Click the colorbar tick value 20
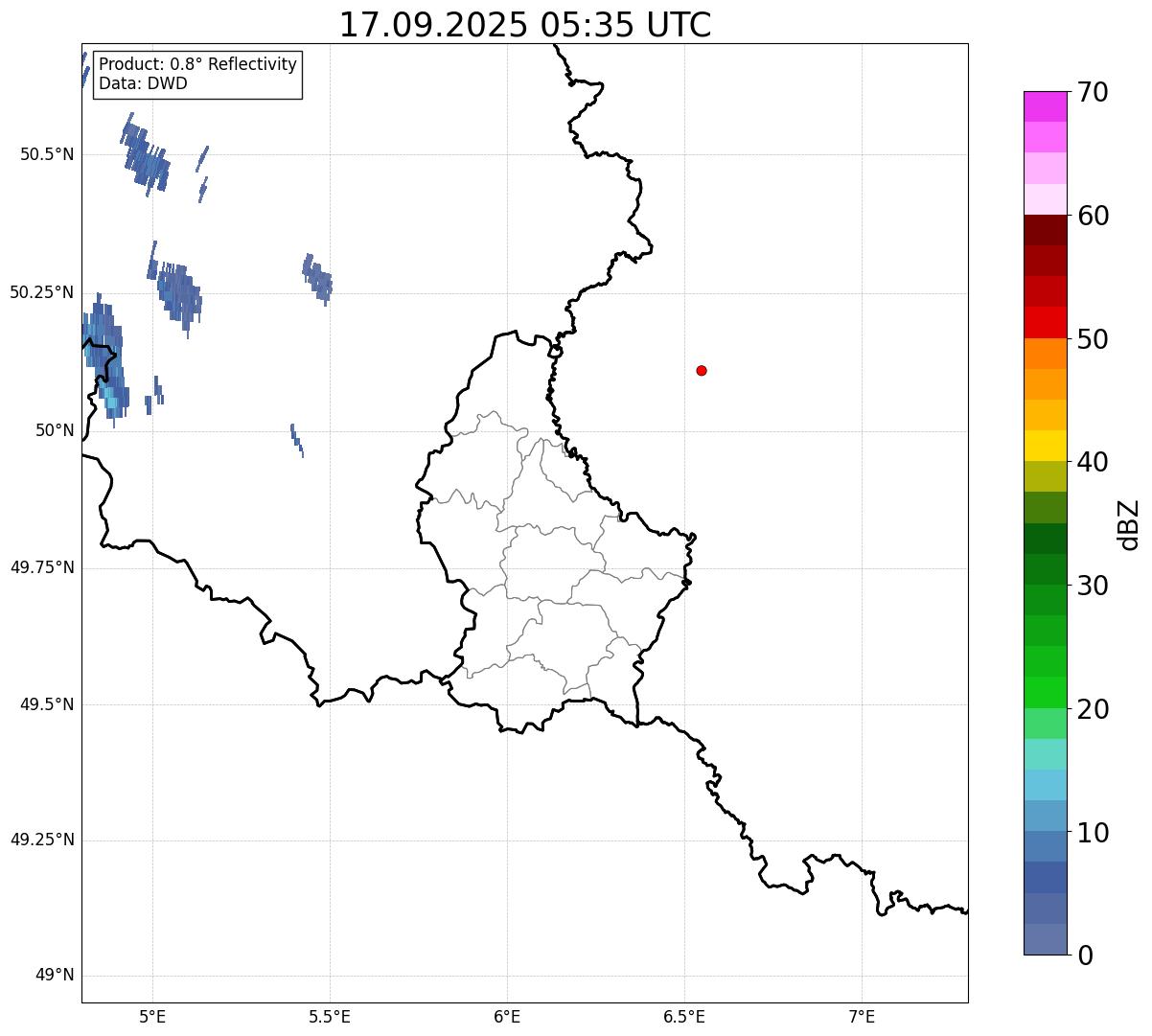 pos(1093,709)
